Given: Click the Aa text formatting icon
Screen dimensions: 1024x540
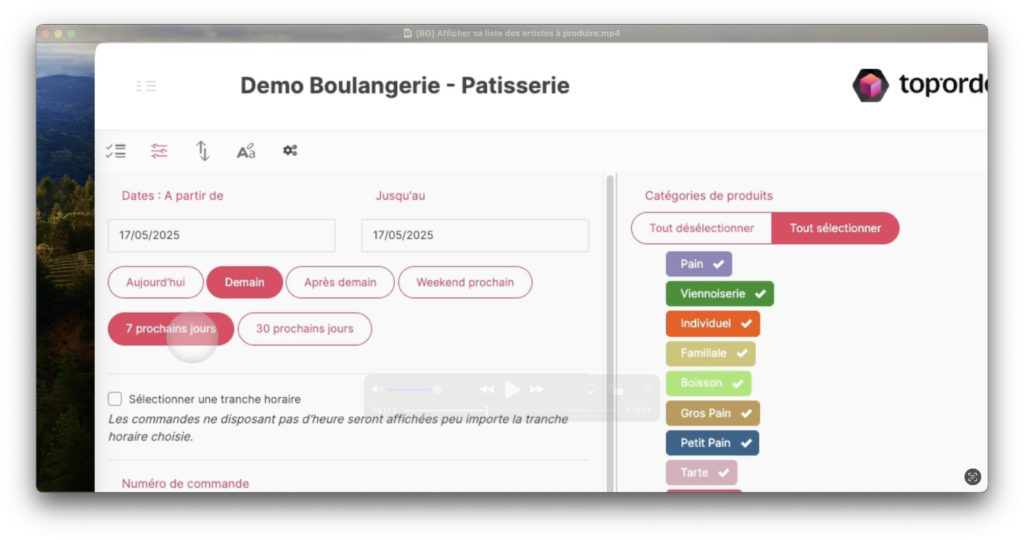Looking at the screenshot, I should (x=246, y=151).
